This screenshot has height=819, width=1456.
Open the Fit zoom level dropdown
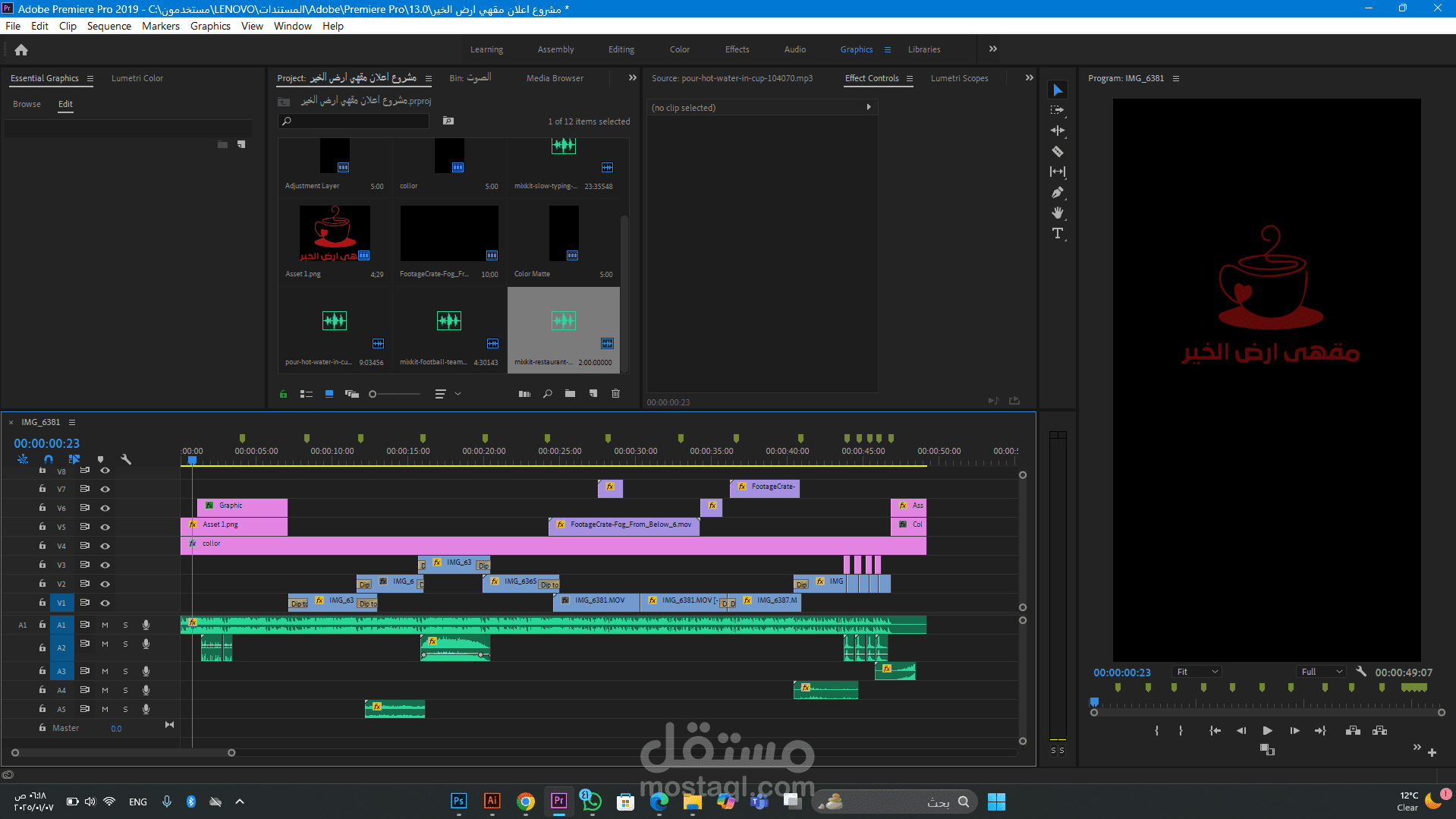1197,672
